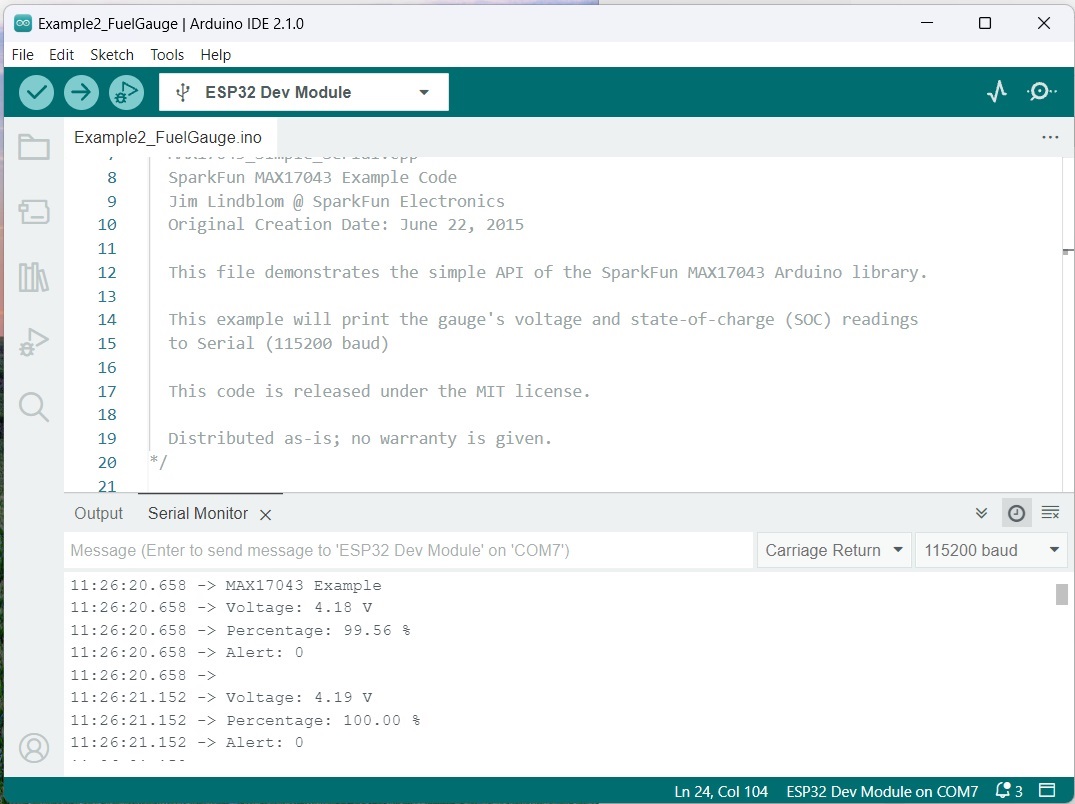
Task: Open the File menu
Action: (23, 55)
